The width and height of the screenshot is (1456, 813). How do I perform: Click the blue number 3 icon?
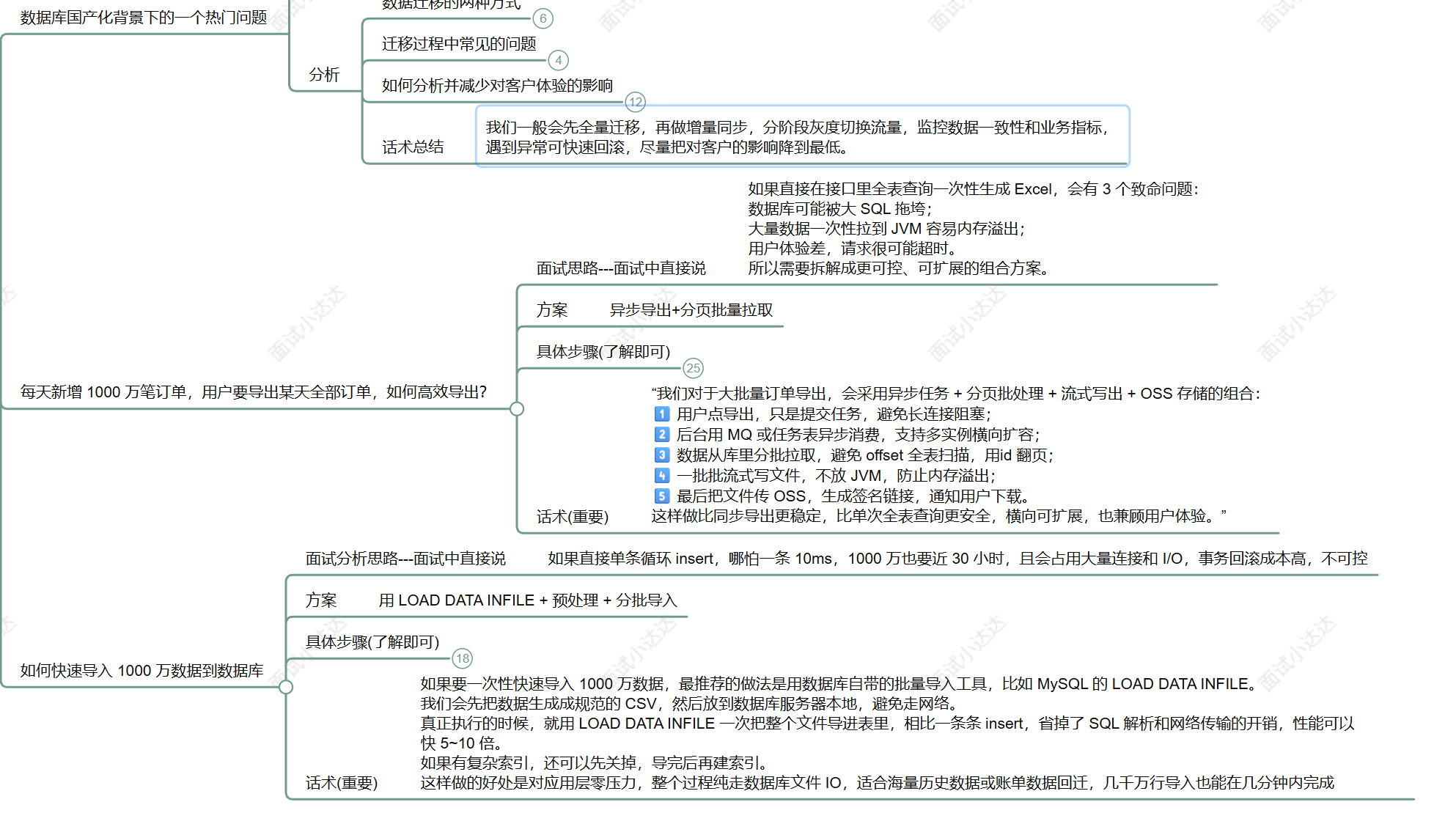pyautogui.click(x=661, y=455)
